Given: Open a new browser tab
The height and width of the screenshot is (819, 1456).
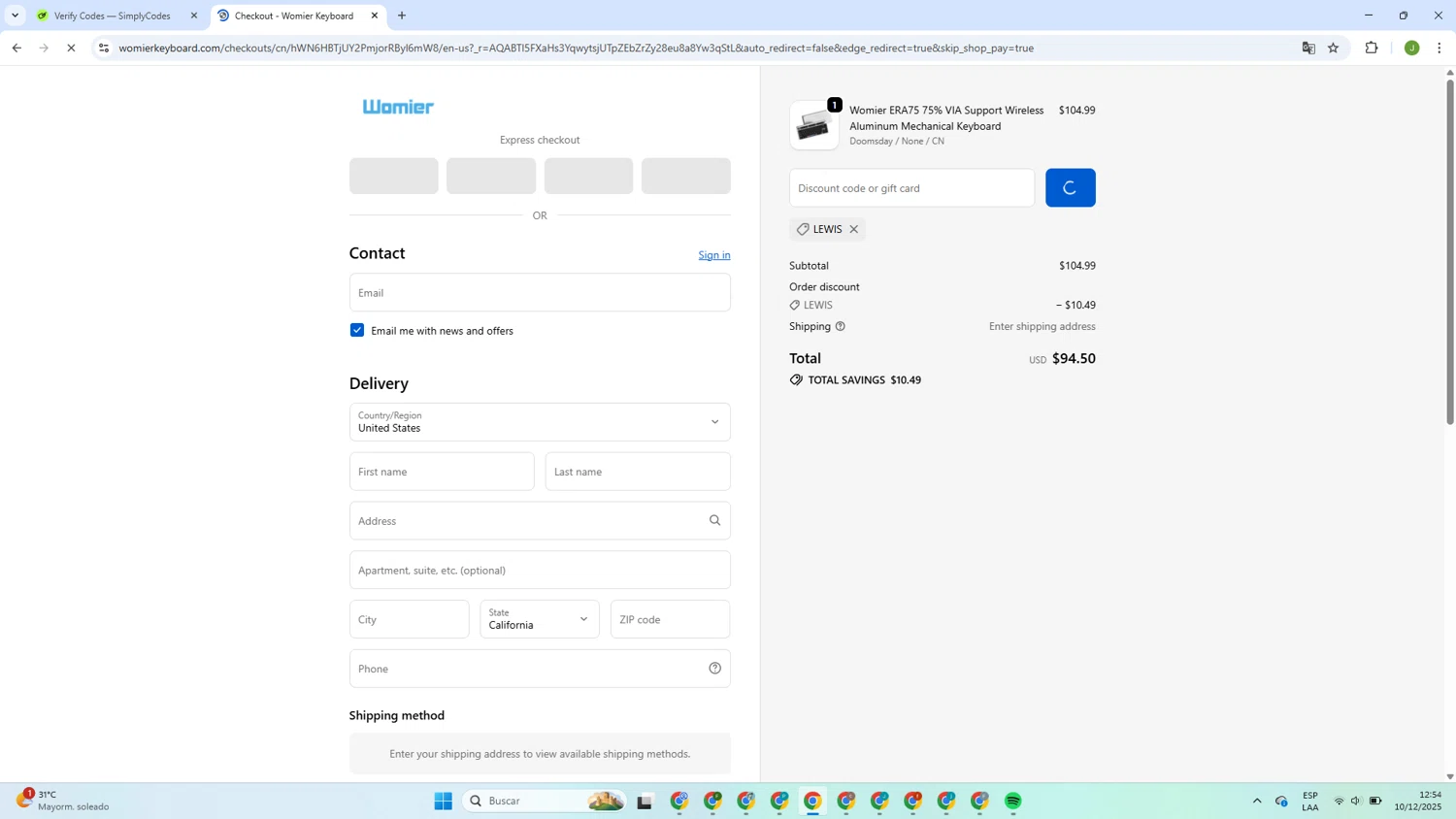Looking at the screenshot, I should (402, 16).
